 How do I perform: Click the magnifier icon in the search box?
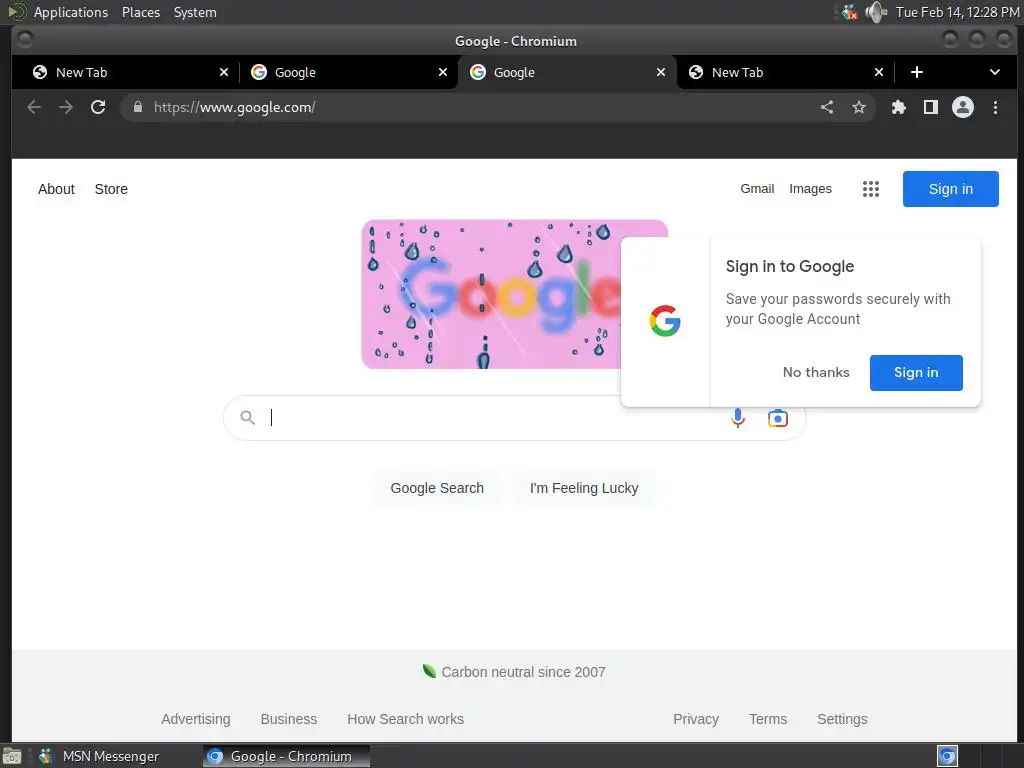(x=247, y=417)
